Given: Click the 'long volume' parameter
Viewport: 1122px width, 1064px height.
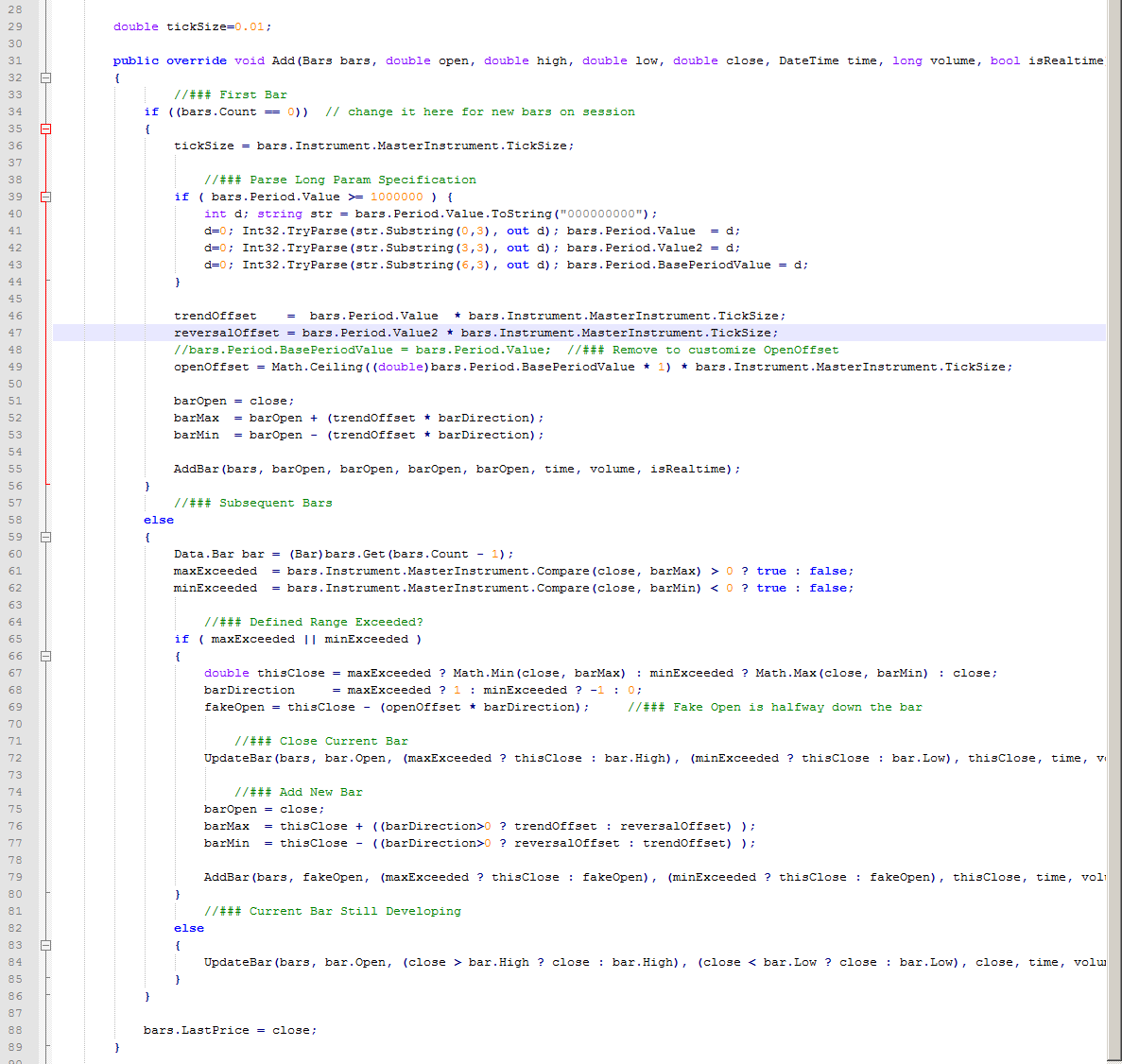Looking at the screenshot, I should click(933, 60).
